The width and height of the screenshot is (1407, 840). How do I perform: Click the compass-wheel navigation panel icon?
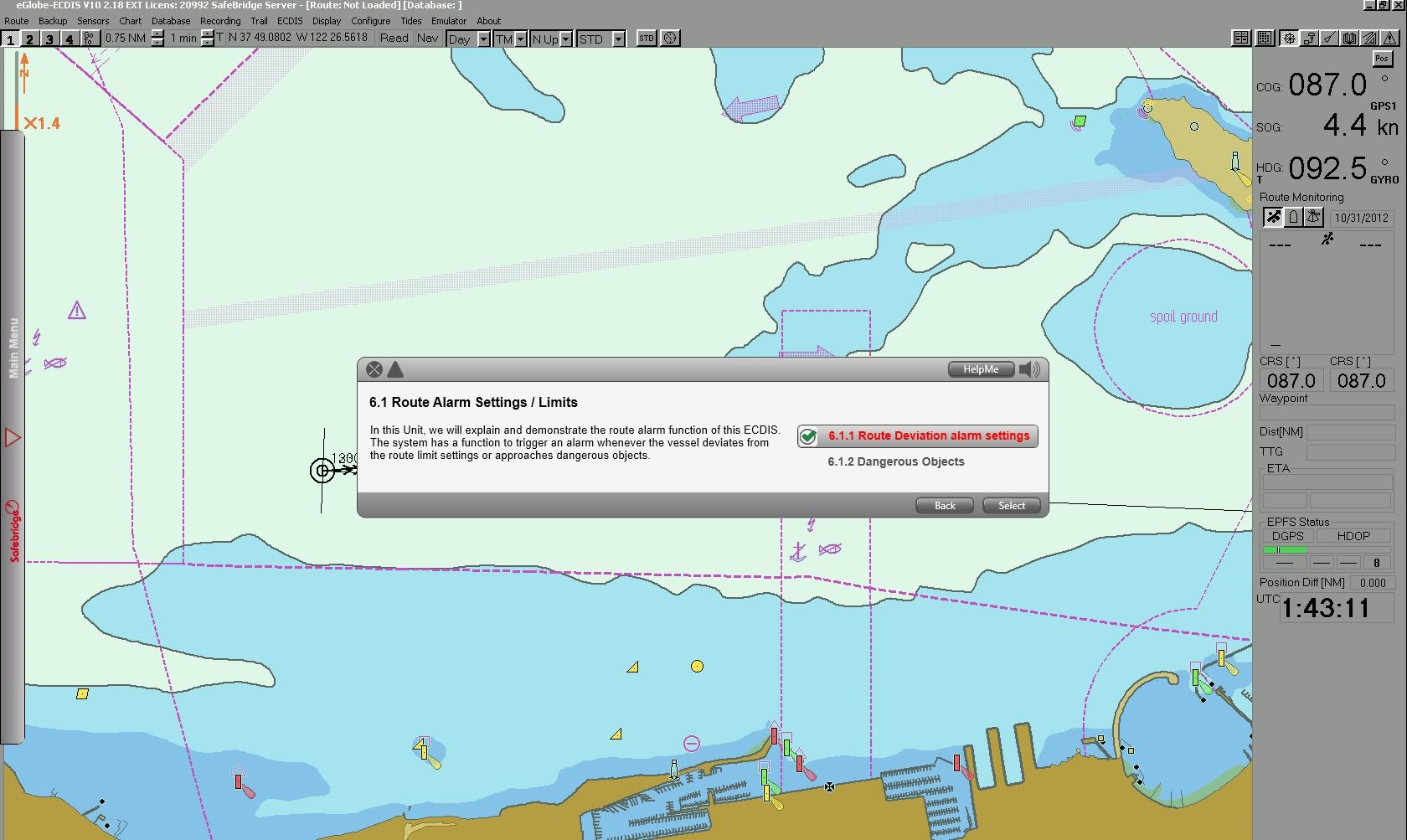(x=1289, y=39)
